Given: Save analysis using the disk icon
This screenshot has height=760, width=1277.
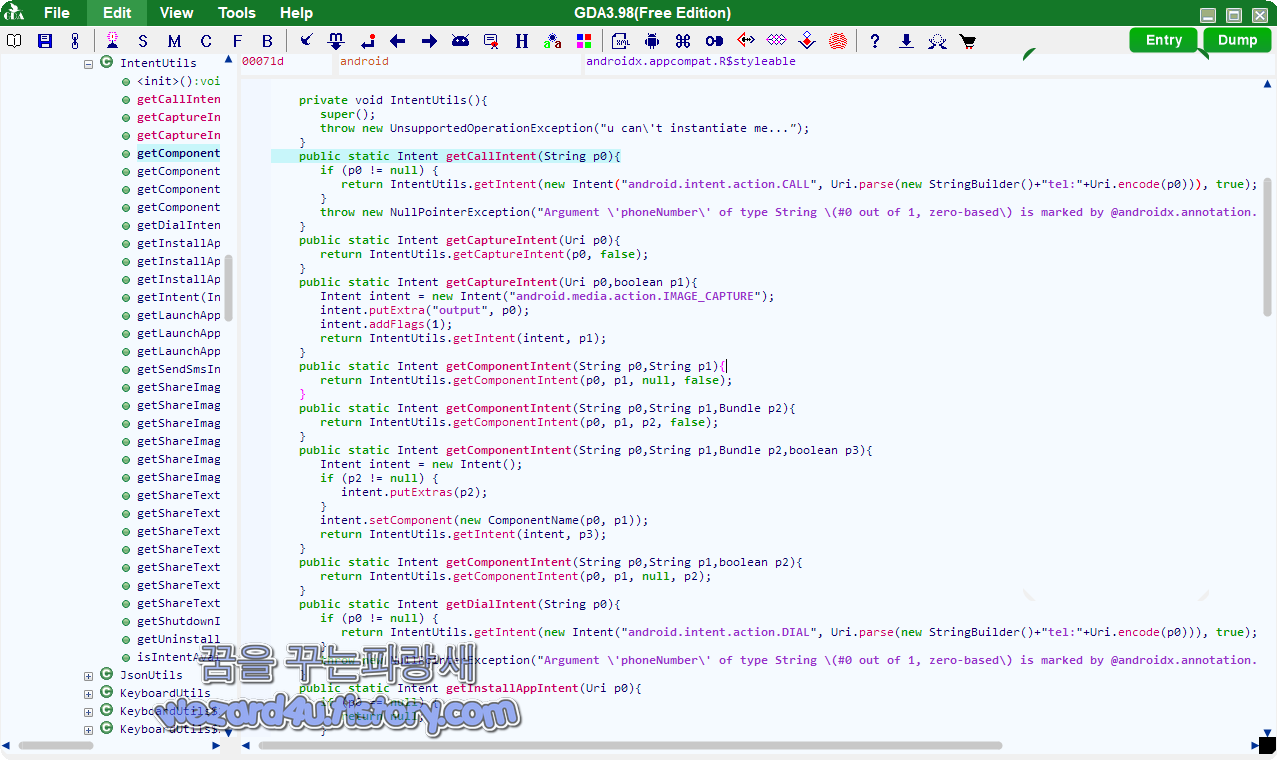Looking at the screenshot, I should pyautogui.click(x=44, y=41).
